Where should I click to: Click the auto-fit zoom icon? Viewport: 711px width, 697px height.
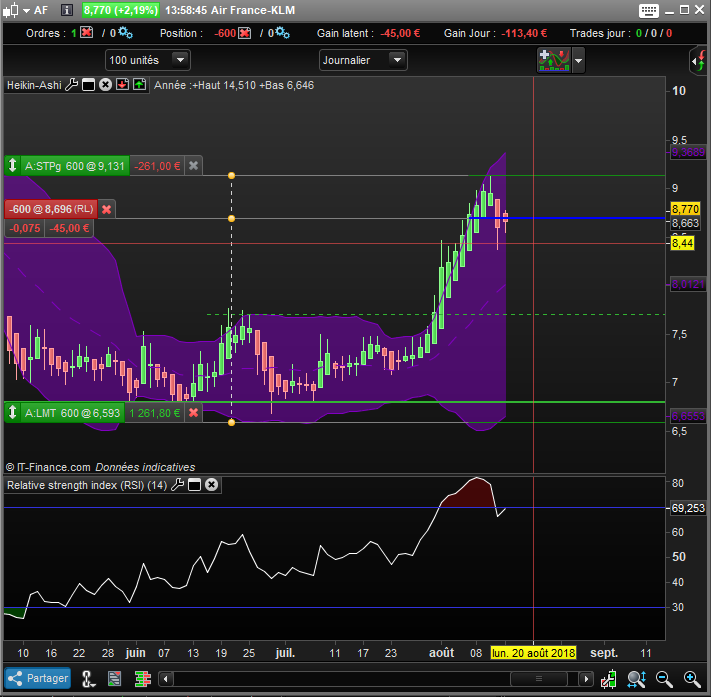(637, 679)
